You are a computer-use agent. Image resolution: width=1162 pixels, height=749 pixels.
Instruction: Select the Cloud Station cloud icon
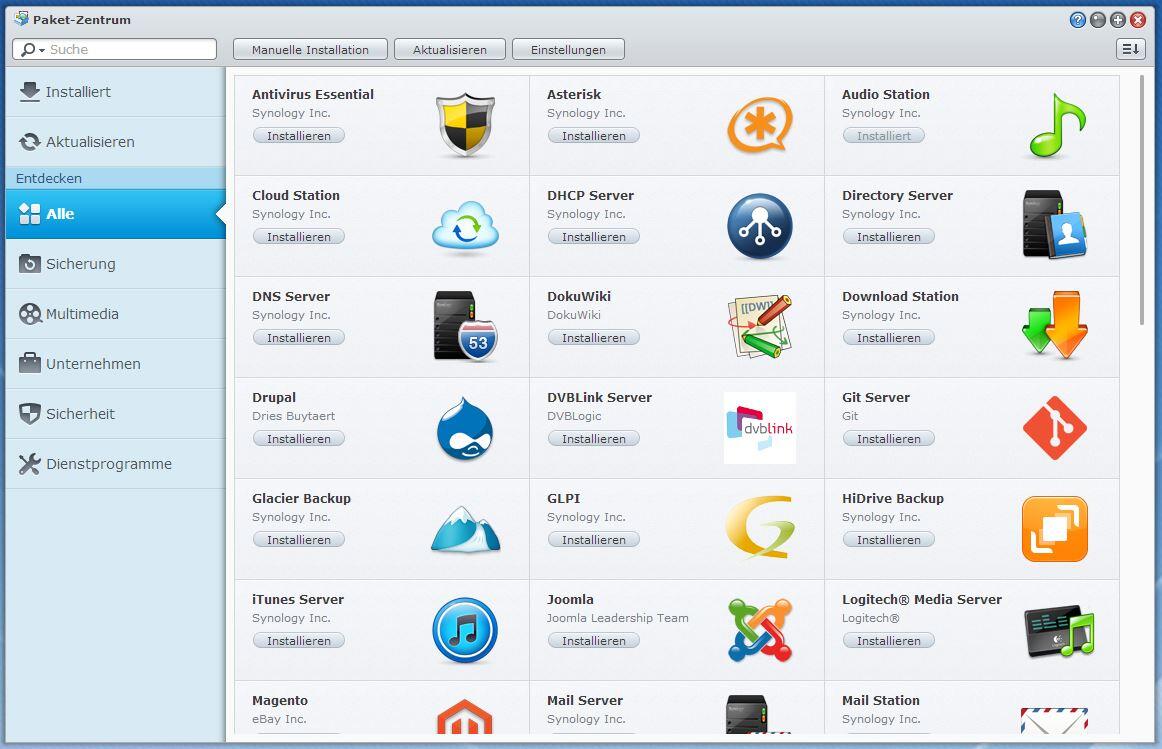tap(465, 225)
